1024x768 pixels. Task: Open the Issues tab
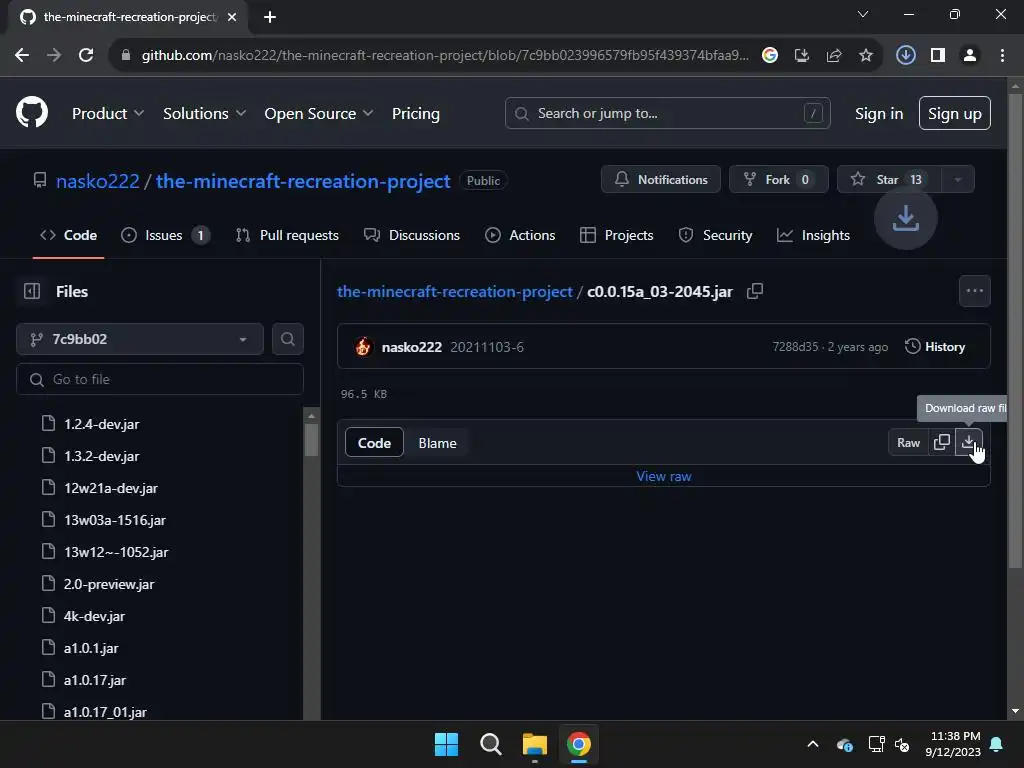(165, 235)
